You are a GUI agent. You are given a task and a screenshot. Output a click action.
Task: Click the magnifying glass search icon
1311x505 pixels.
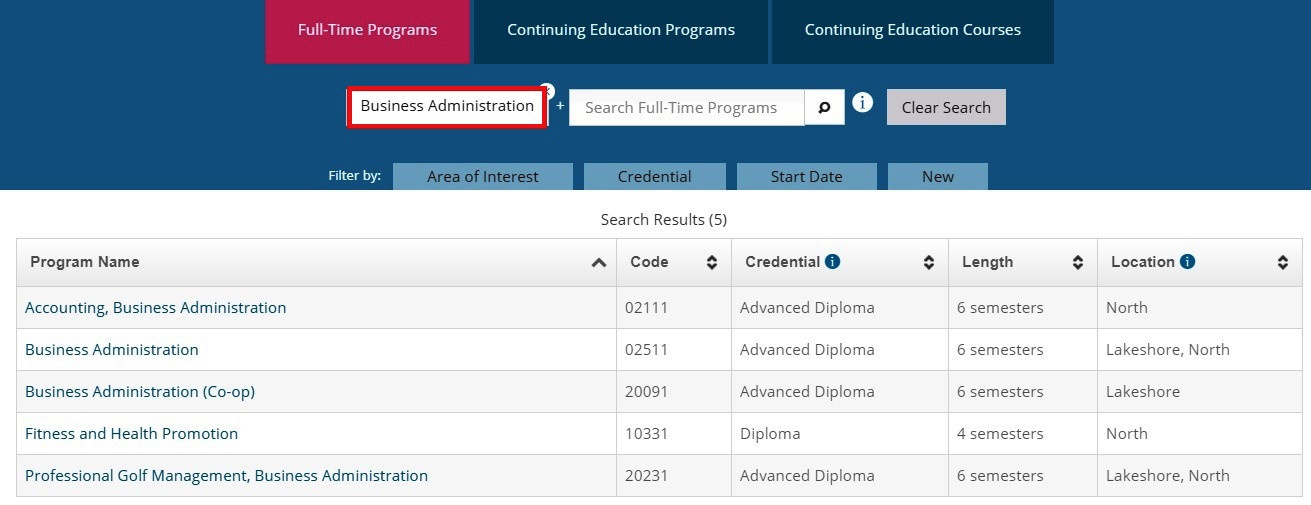pos(825,108)
